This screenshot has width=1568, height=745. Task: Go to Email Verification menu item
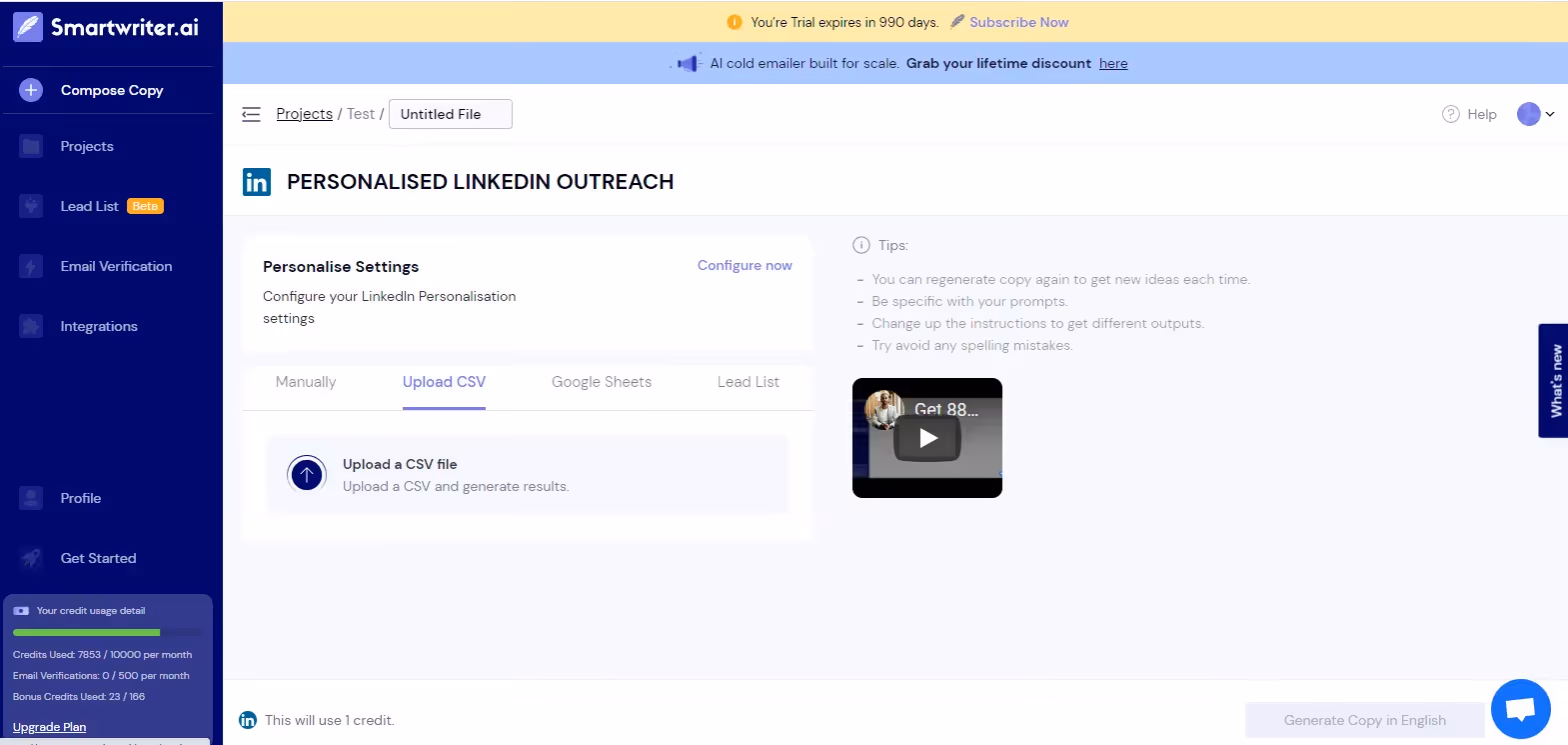click(x=116, y=266)
